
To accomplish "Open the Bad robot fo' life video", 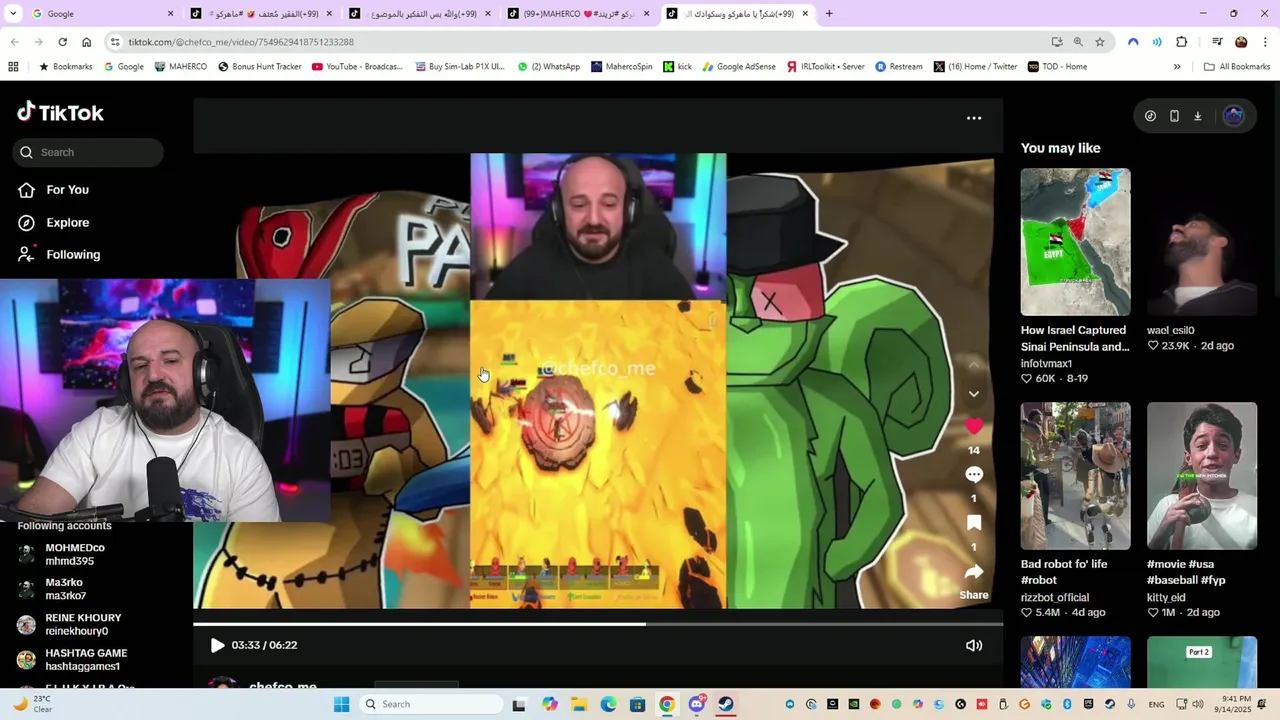I will 1075,476.
